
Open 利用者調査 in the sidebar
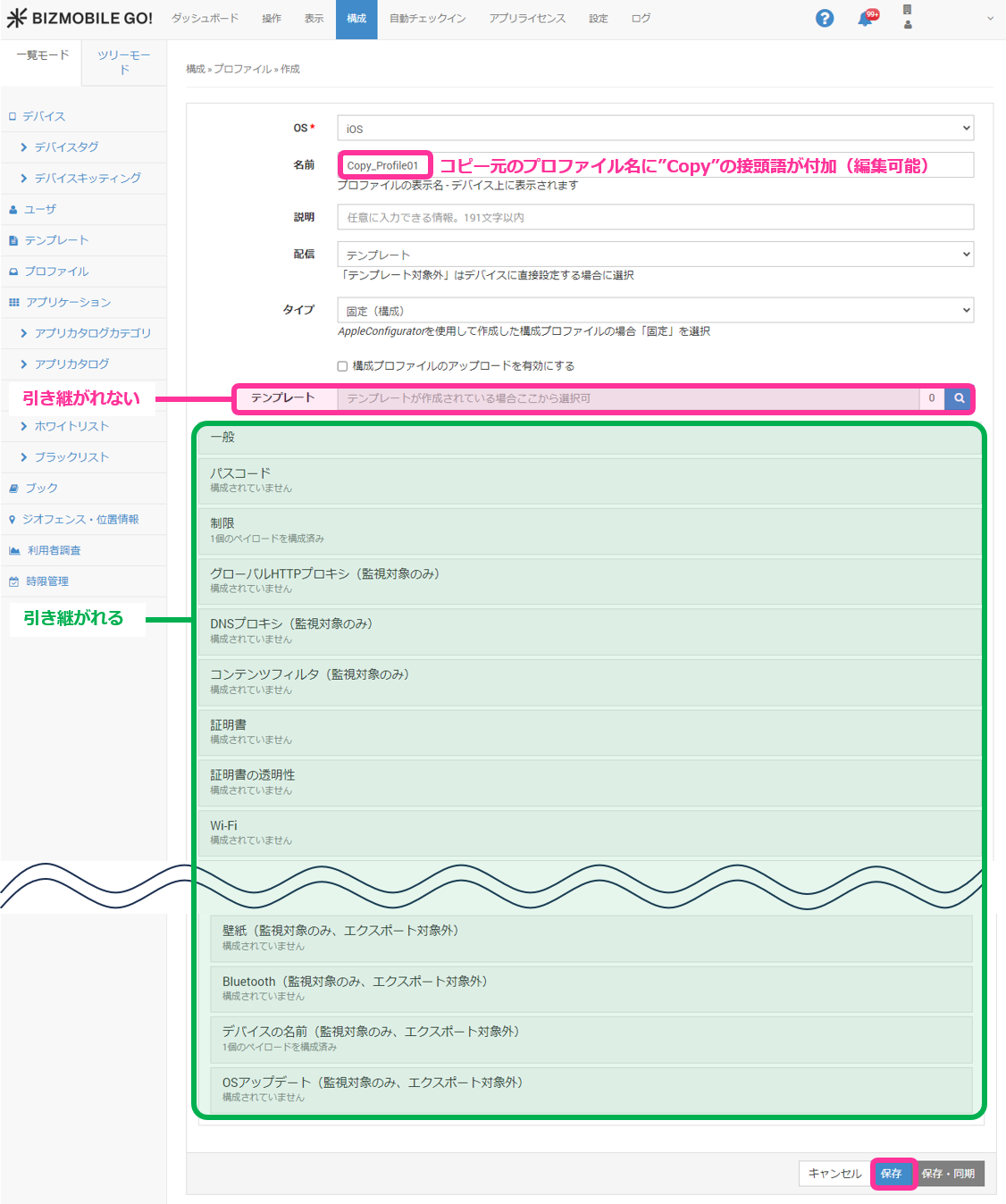(x=54, y=550)
